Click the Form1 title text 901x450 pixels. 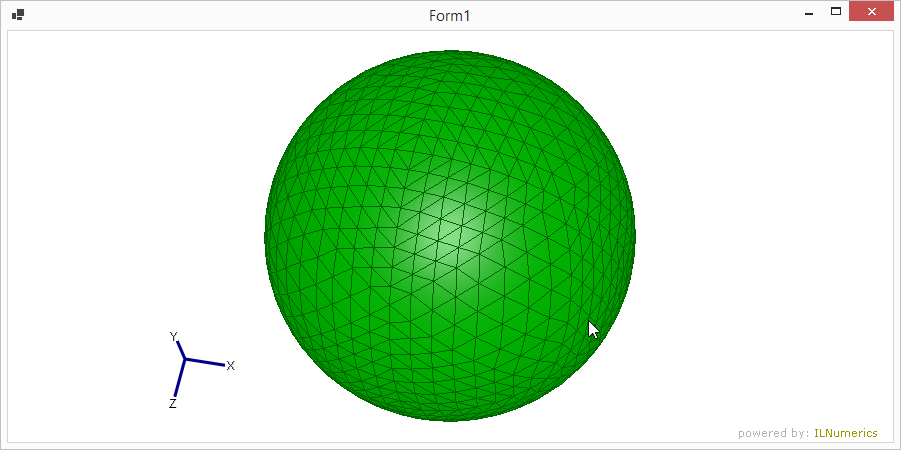coord(450,16)
